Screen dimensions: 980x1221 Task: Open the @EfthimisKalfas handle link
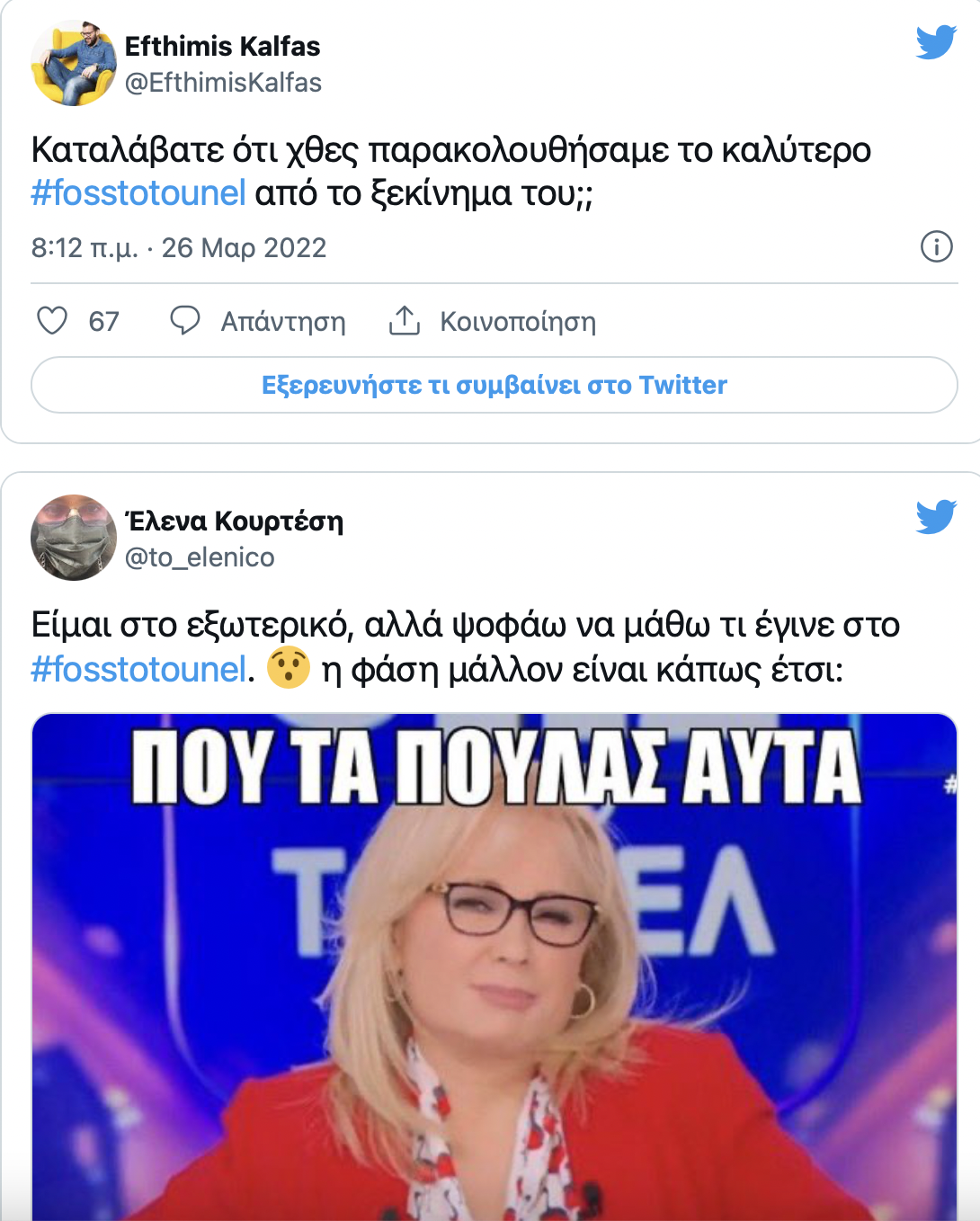223,83
